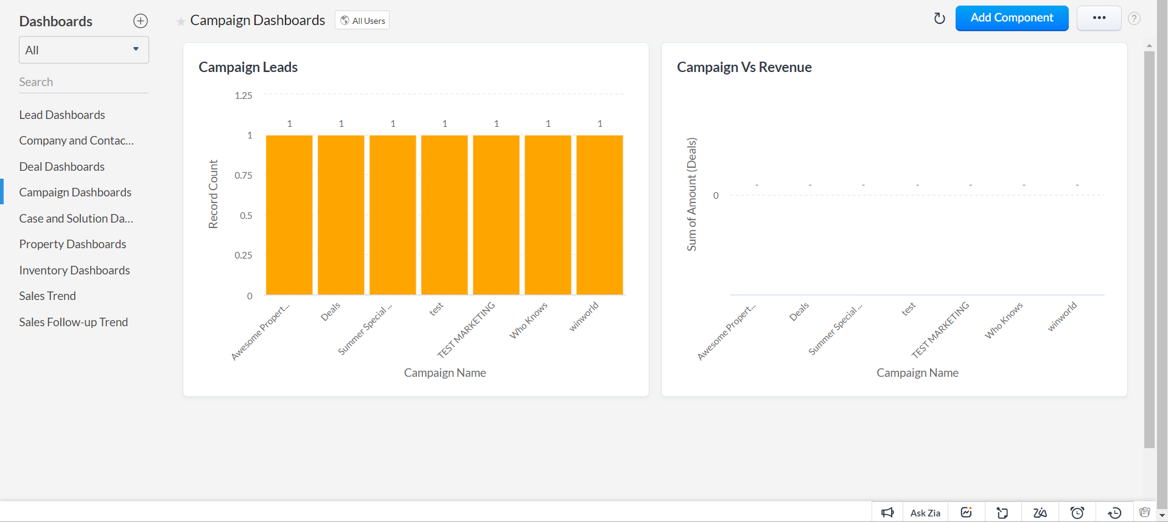Open Company and Contact dashboards in sidebar
Screen dimensions: 1168x522
click(77, 140)
